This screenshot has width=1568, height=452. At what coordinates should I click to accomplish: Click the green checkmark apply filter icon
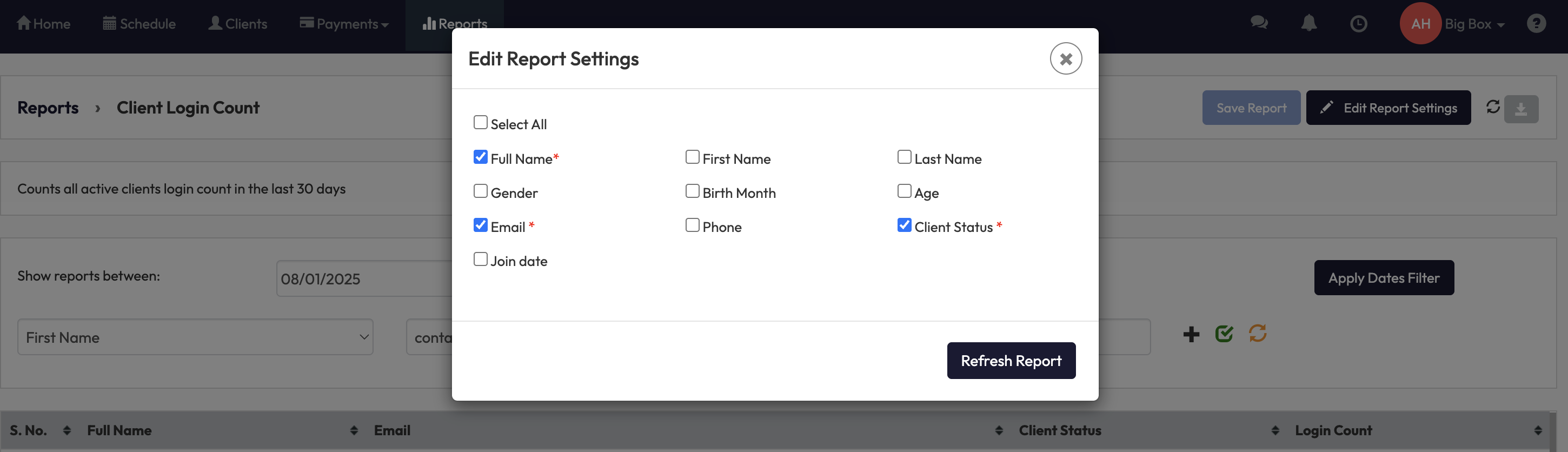[1224, 334]
